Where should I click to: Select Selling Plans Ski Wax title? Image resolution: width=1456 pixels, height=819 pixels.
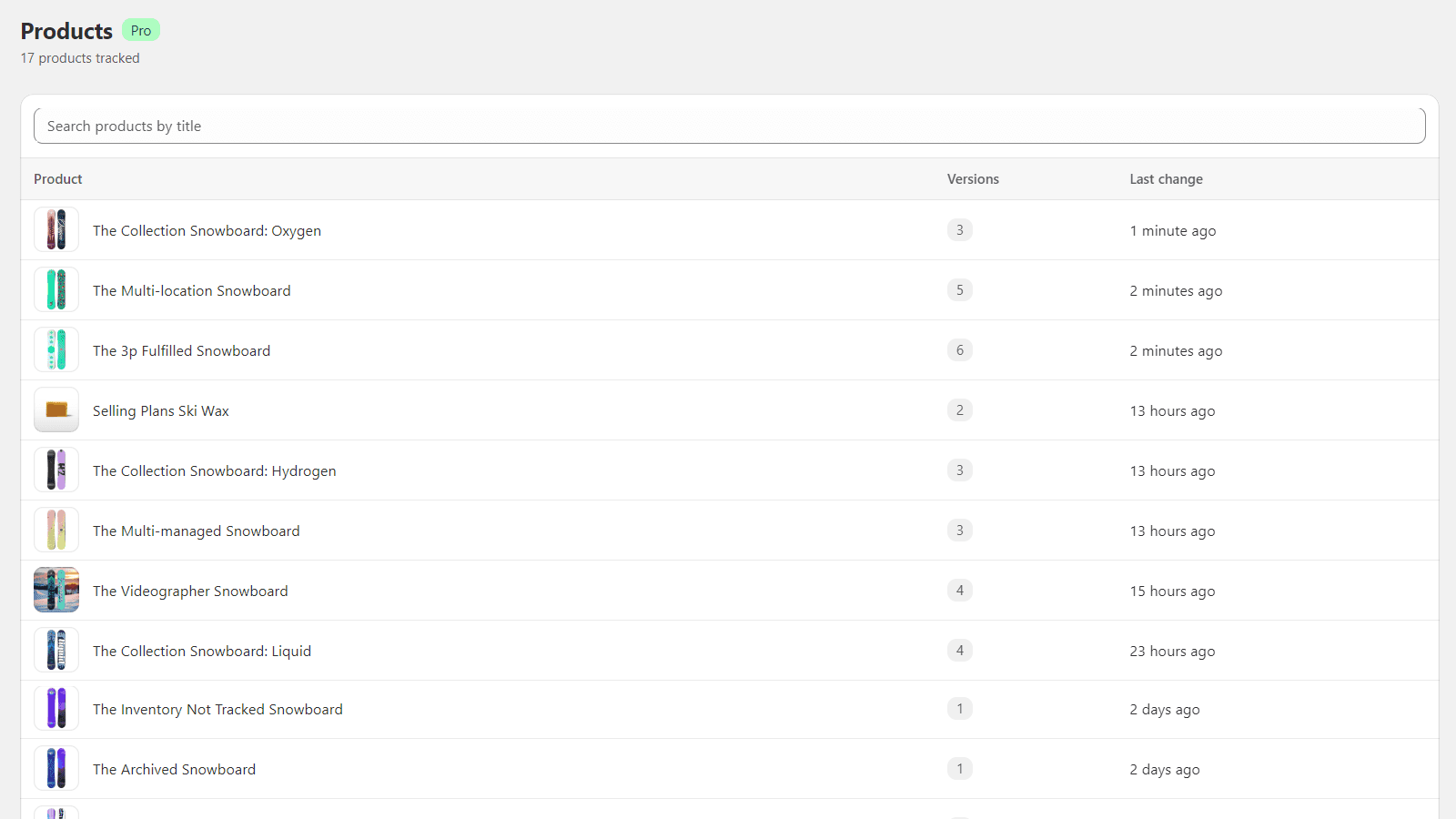161,410
